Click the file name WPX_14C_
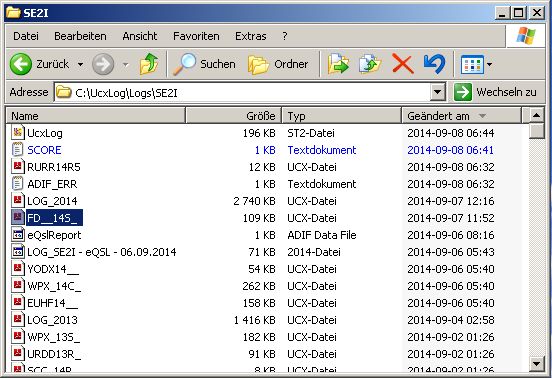 click(54, 286)
